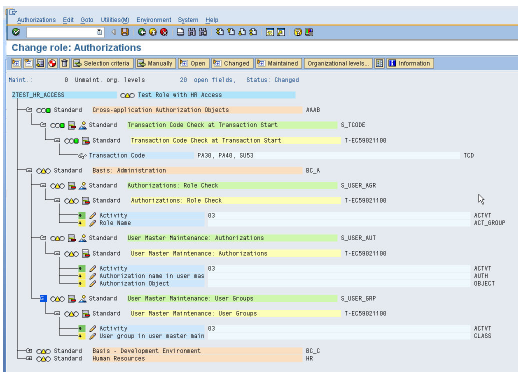
Task: Click the yellow Exit icon
Action: click(x=153, y=32)
